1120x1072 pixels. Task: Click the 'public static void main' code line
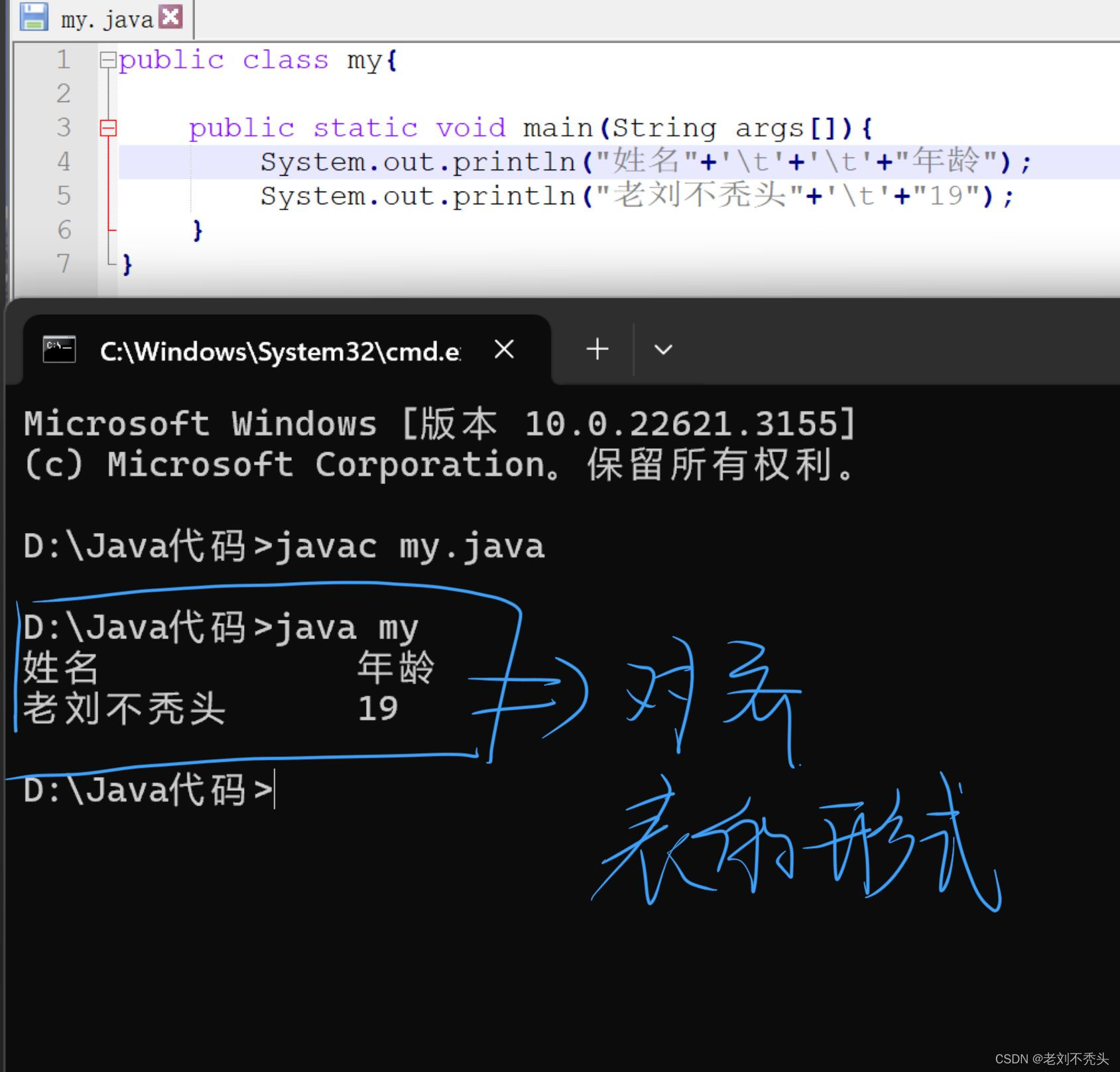[531, 128]
